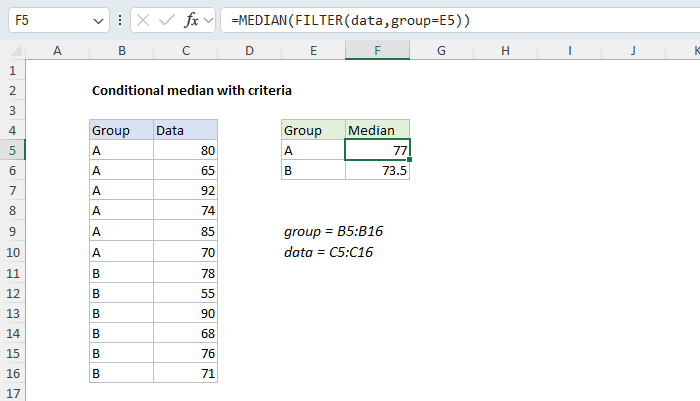Select column E header

click(x=313, y=50)
